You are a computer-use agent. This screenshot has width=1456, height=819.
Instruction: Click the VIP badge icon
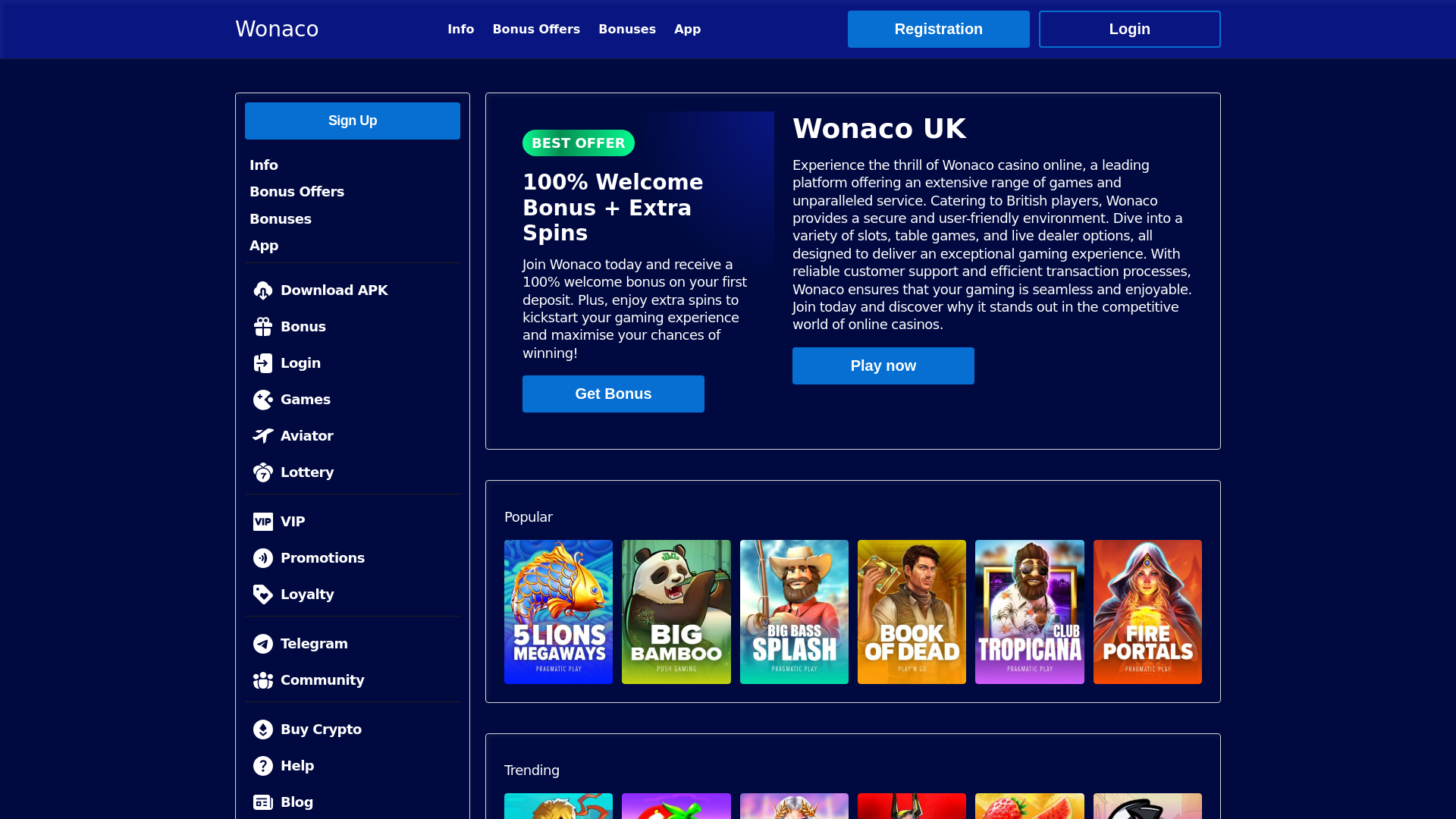click(263, 522)
